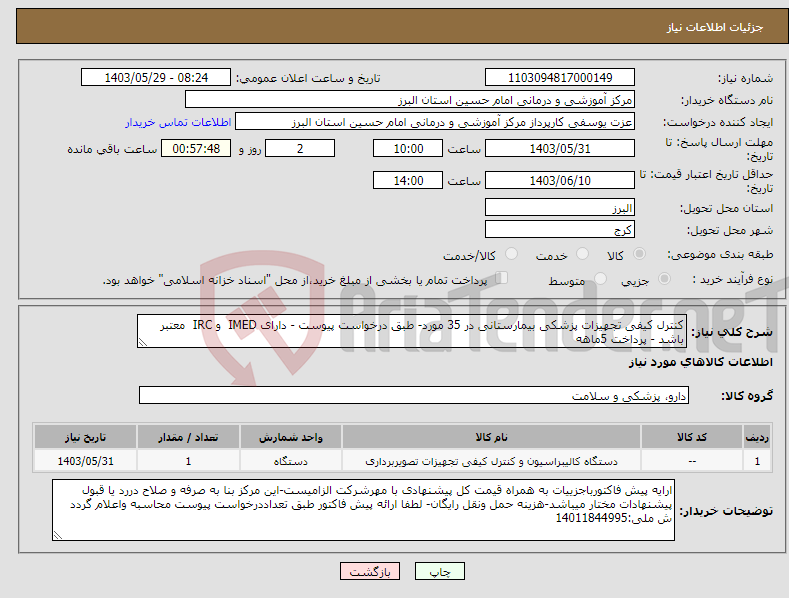Click the واحد شمارش column header
This screenshot has height=598, width=789.
pos(291,437)
